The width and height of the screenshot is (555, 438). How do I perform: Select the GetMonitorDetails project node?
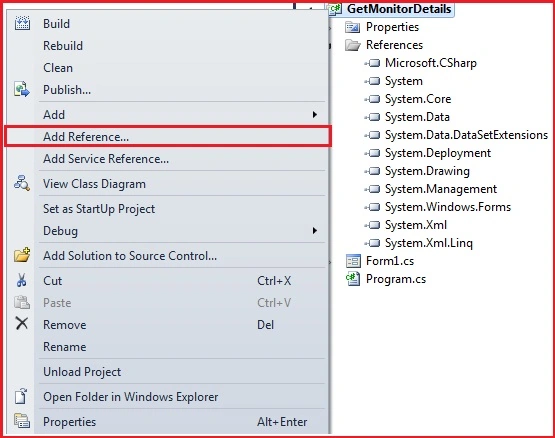tap(399, 9)
